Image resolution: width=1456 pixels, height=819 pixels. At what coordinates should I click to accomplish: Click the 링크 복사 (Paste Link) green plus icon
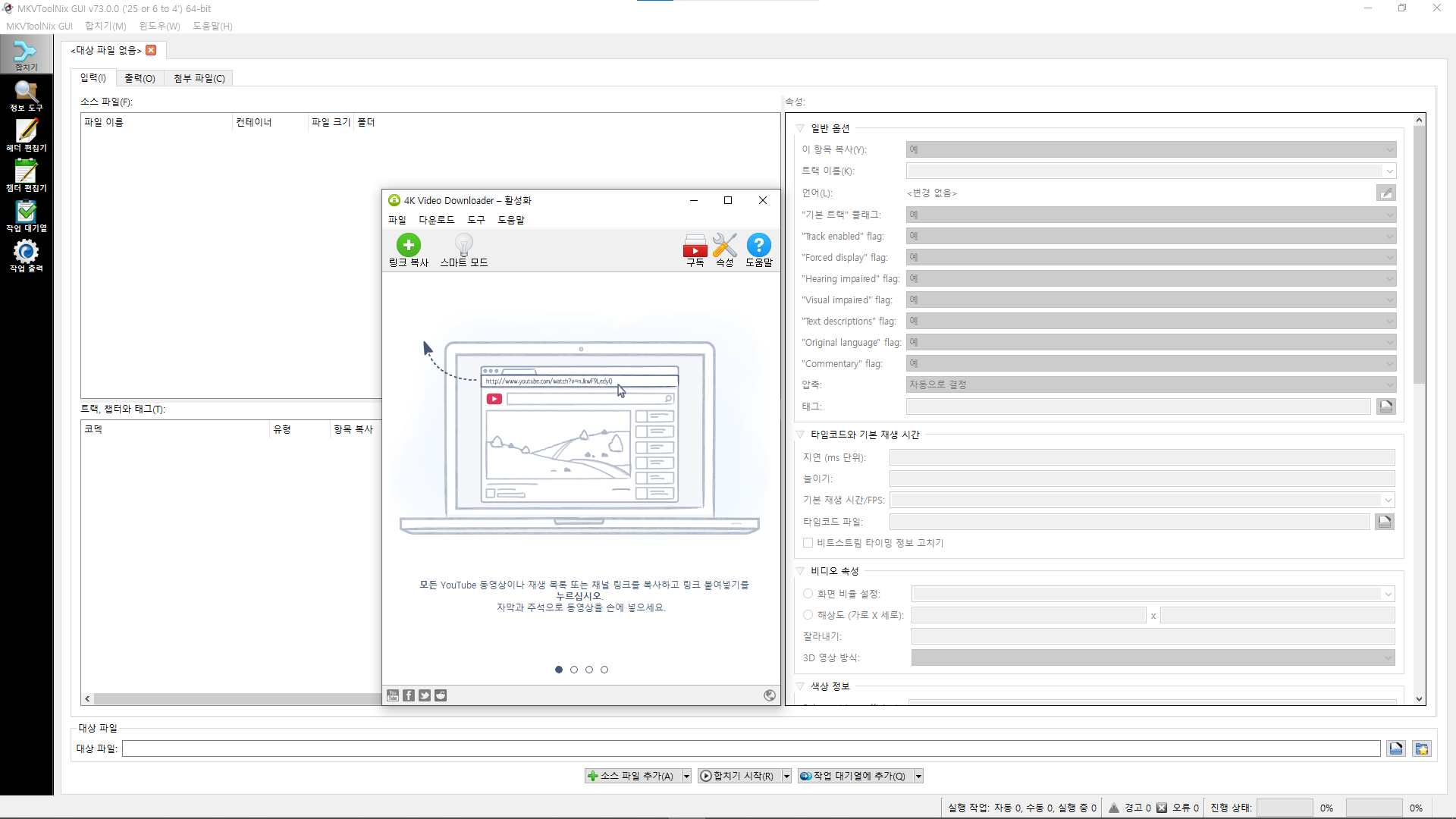(408, 245)
